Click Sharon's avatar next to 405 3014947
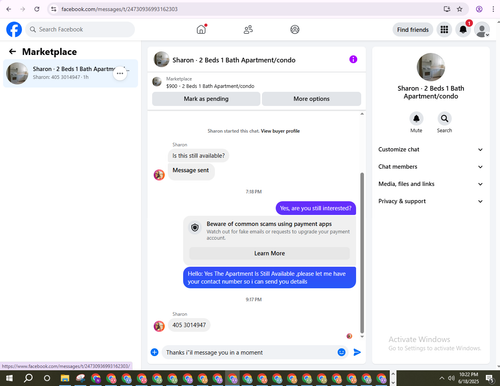Image resolution: width=500 pixels, height=386 pixels. click(x=159, y=326)
